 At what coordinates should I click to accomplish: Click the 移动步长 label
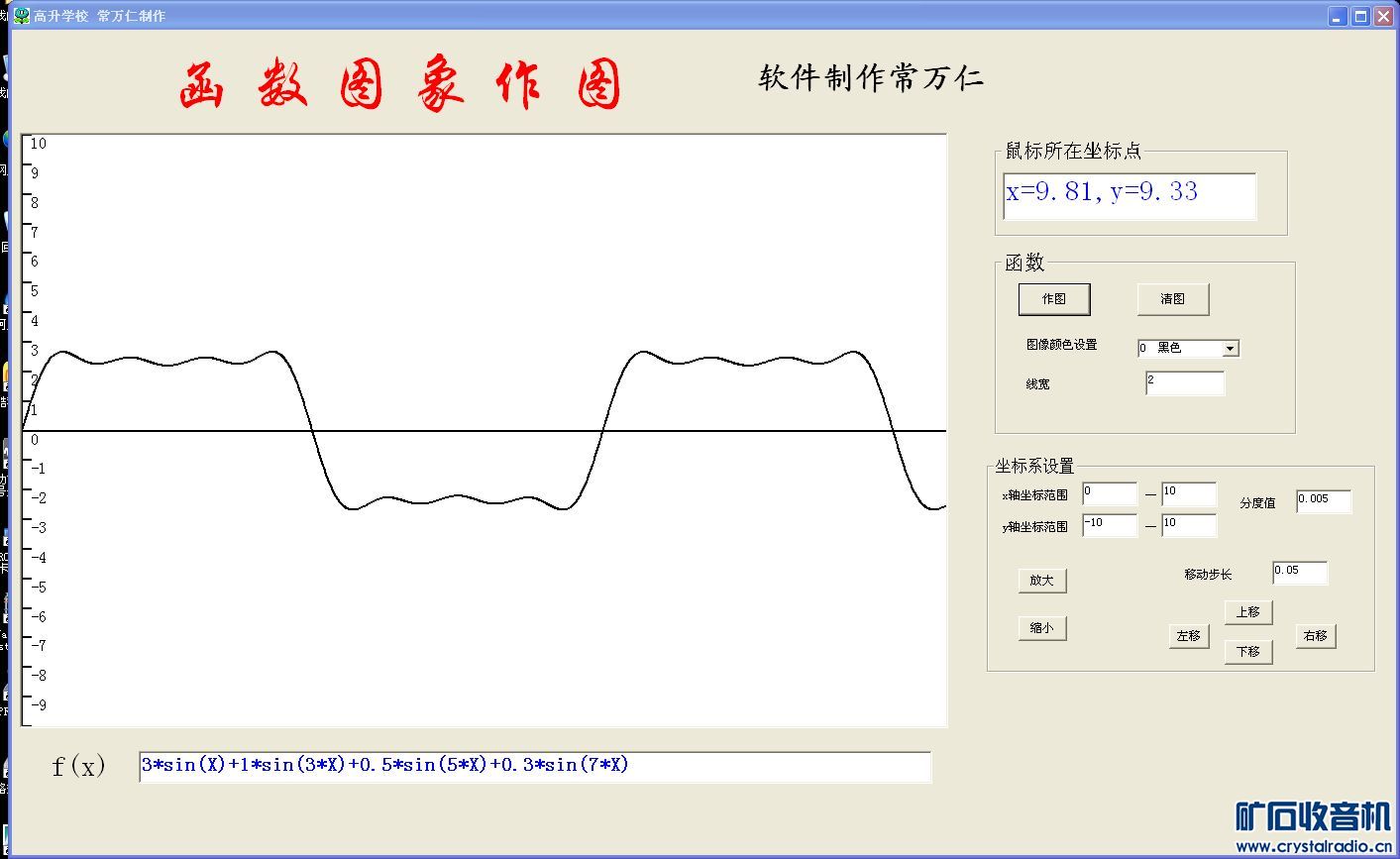(1208, 575)
